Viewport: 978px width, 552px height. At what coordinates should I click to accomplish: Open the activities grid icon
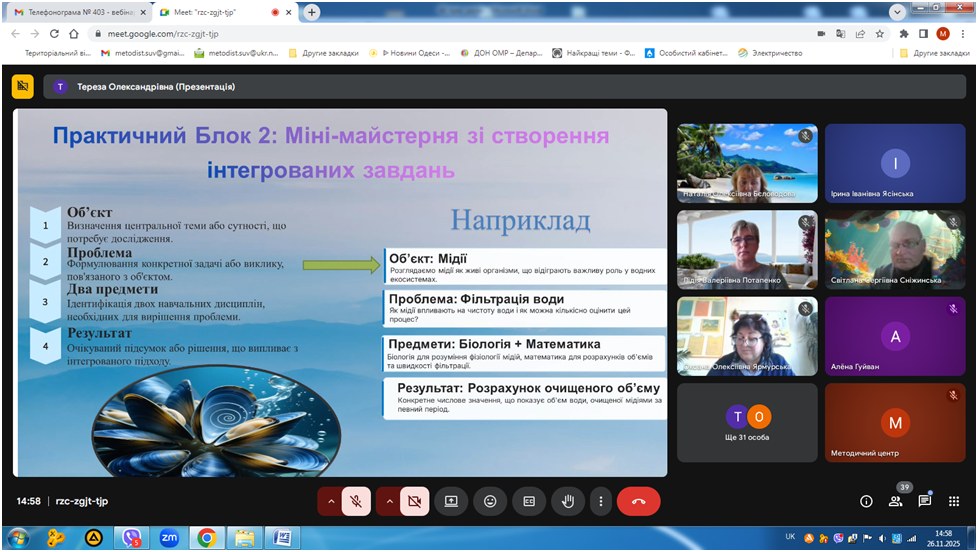click(954, 501)
